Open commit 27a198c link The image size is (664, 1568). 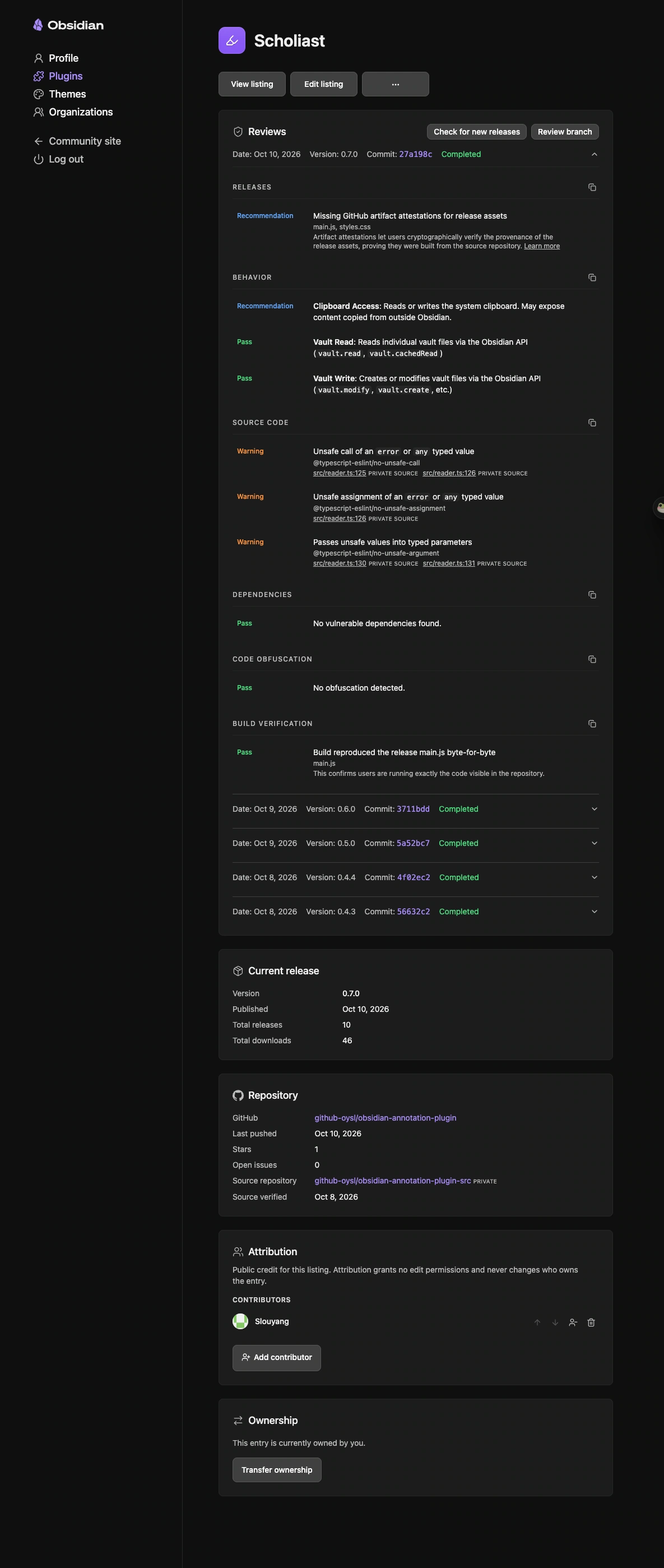point(416,155)
